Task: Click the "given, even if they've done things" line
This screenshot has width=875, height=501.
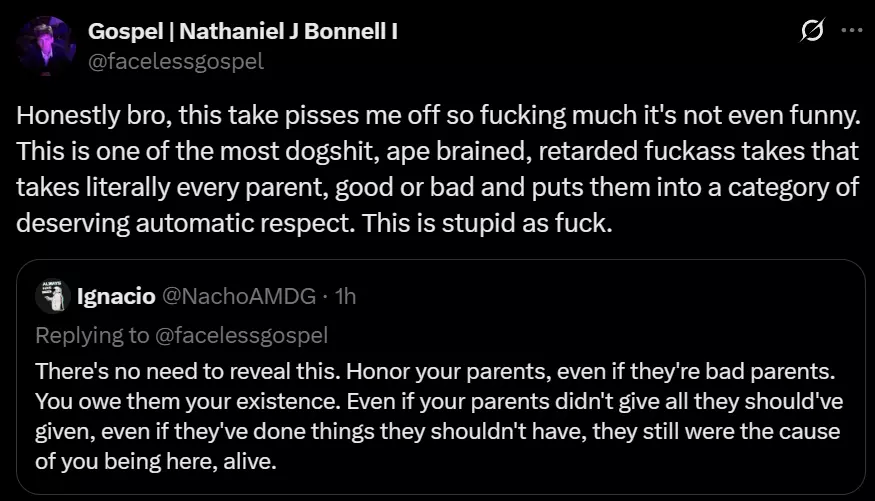Action: 438,431
